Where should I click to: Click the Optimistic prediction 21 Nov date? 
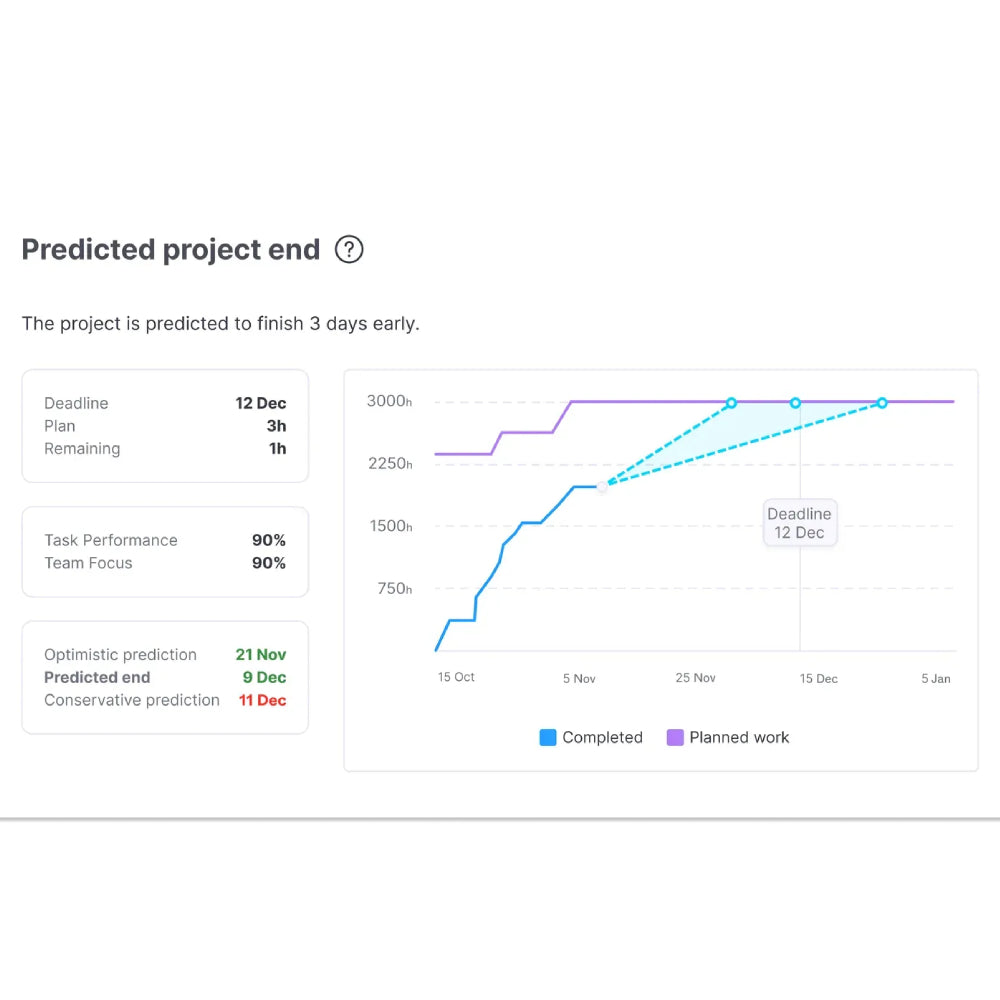point(260,655)
